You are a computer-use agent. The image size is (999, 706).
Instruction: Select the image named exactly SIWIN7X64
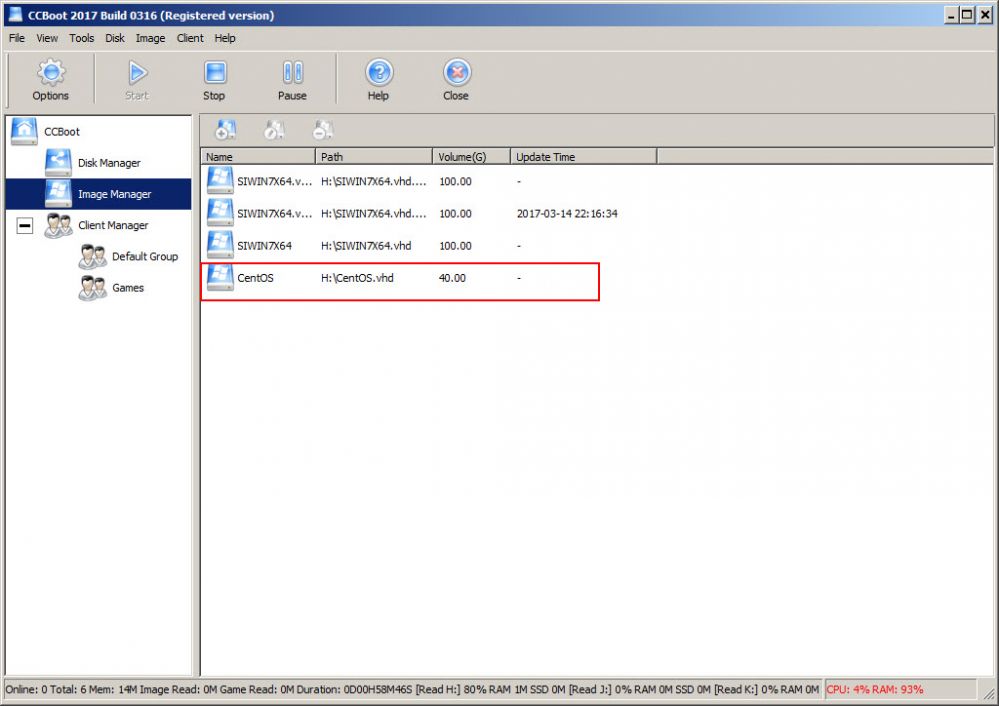coord(264,246)
